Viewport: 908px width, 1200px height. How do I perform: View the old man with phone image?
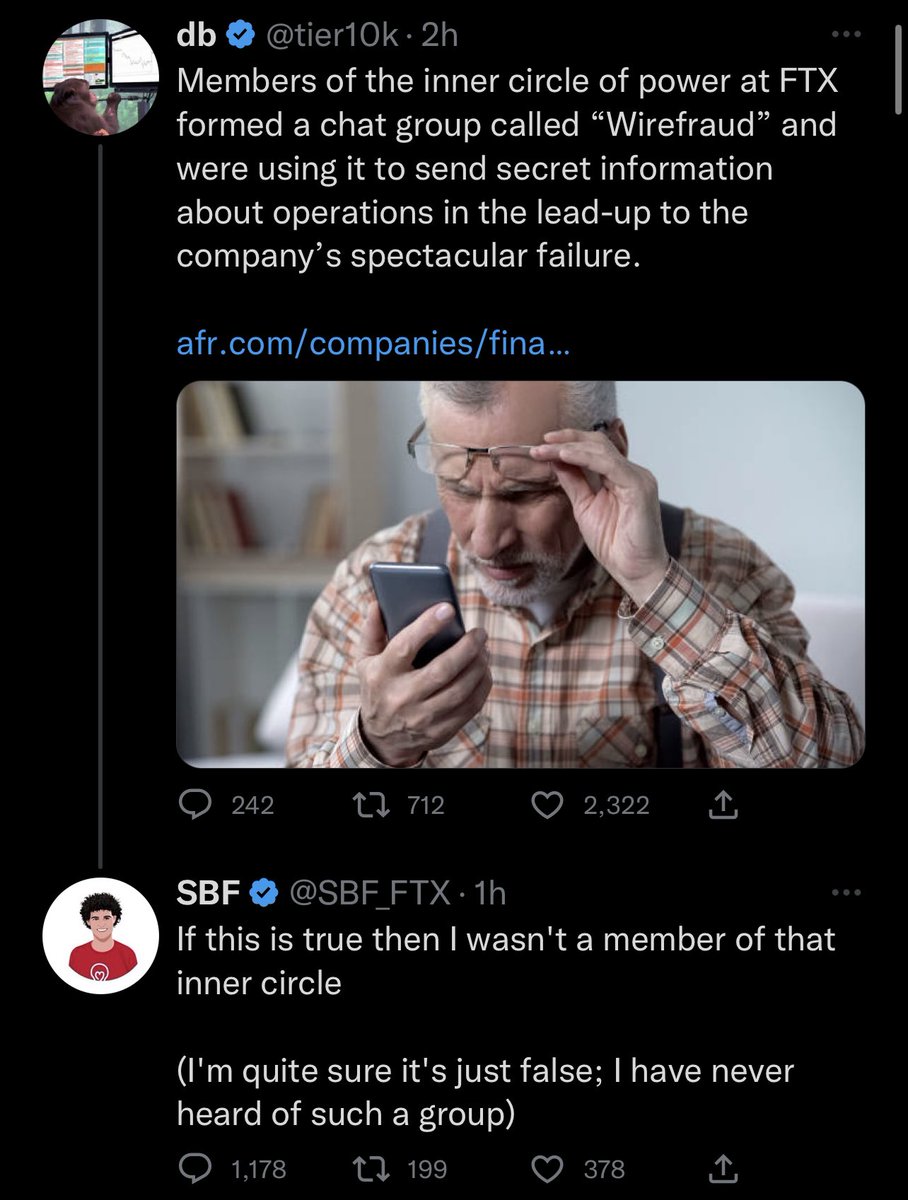[520, 574]
